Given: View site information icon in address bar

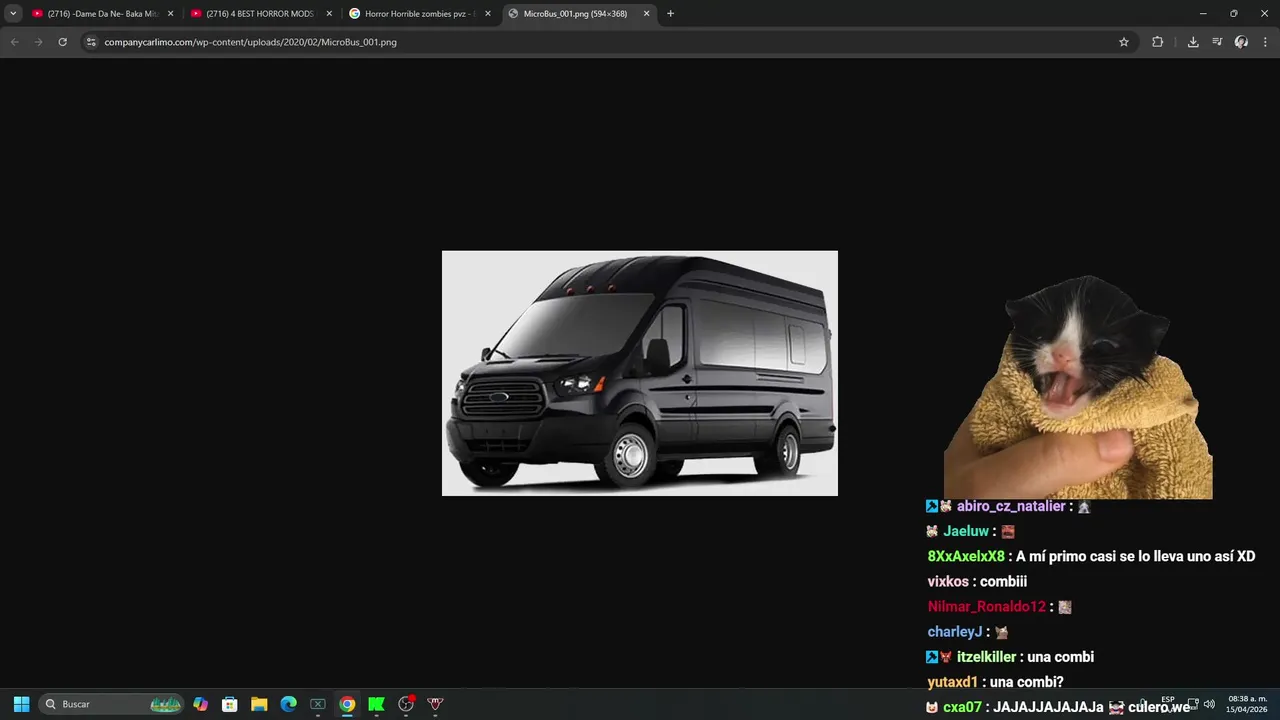Looking at the screenshot, I should tap(91, 42).
